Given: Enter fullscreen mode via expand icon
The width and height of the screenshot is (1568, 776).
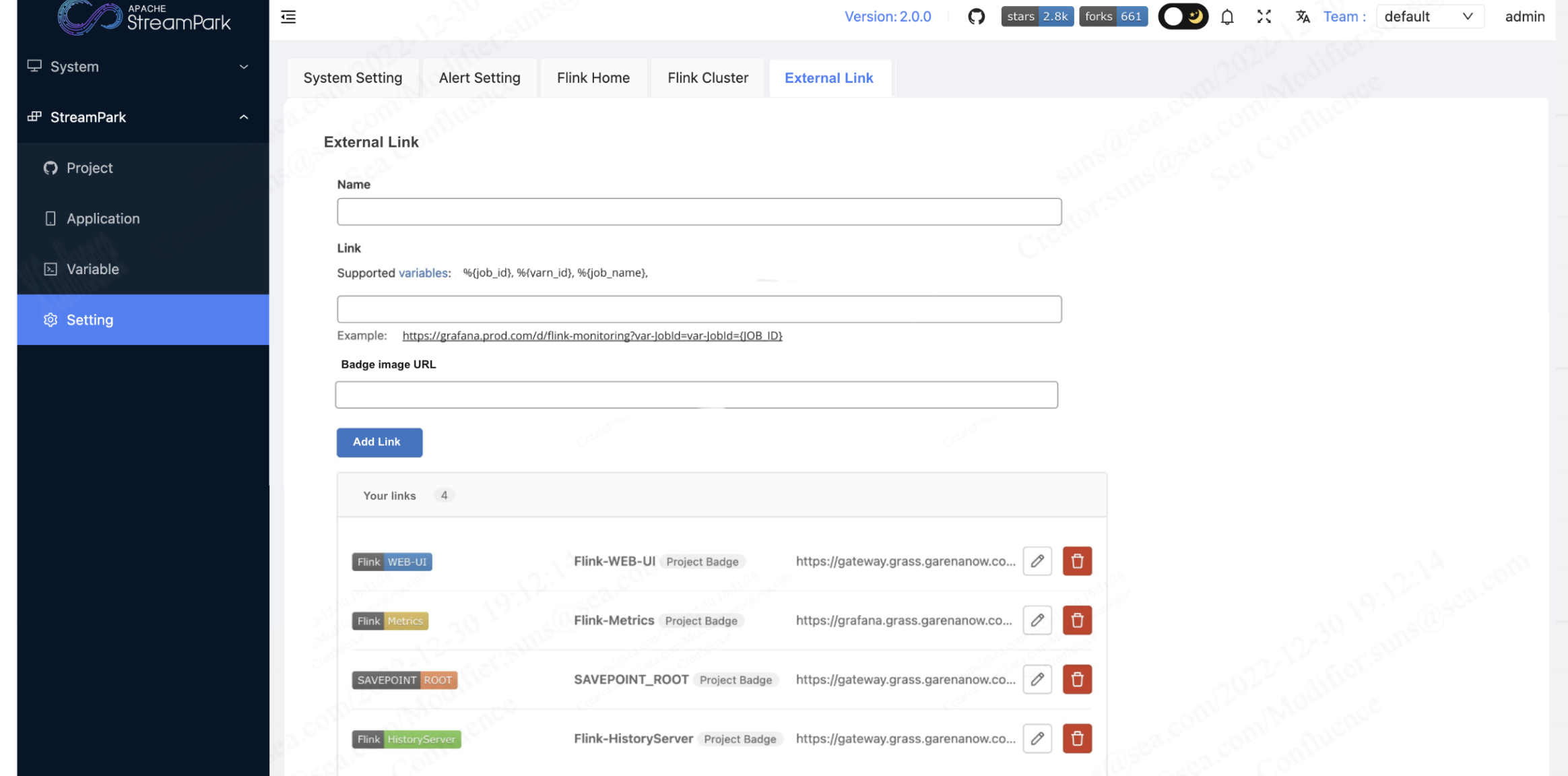Looking at the screenshot, I should click(1264, 17).
